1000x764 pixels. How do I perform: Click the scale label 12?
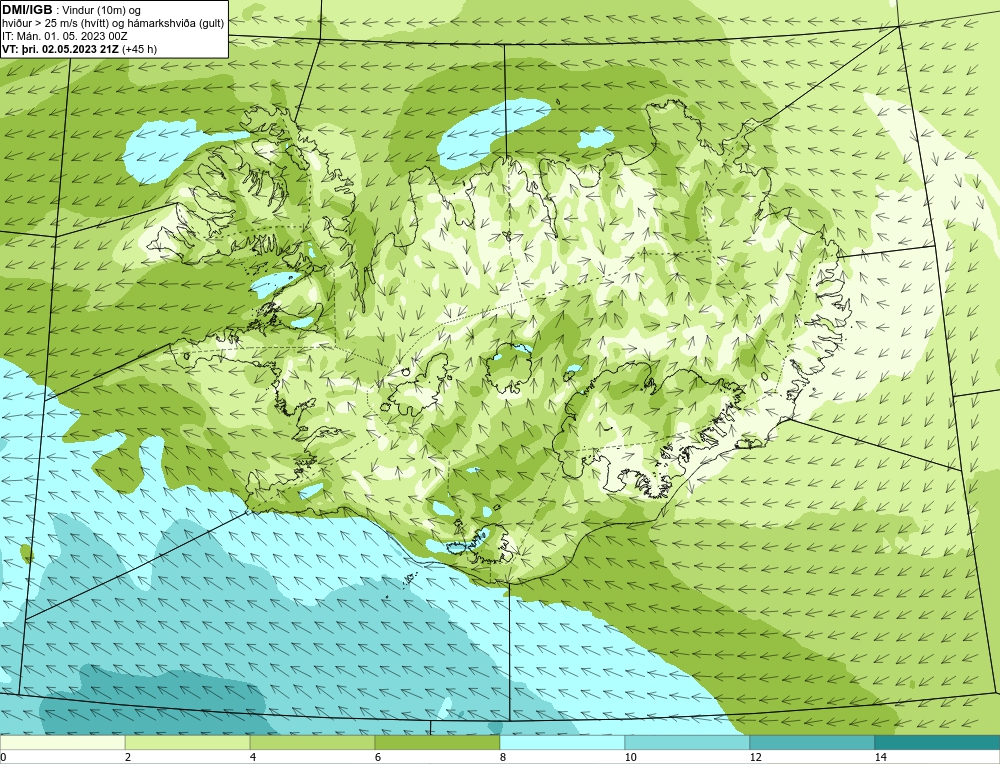(755, 757)
